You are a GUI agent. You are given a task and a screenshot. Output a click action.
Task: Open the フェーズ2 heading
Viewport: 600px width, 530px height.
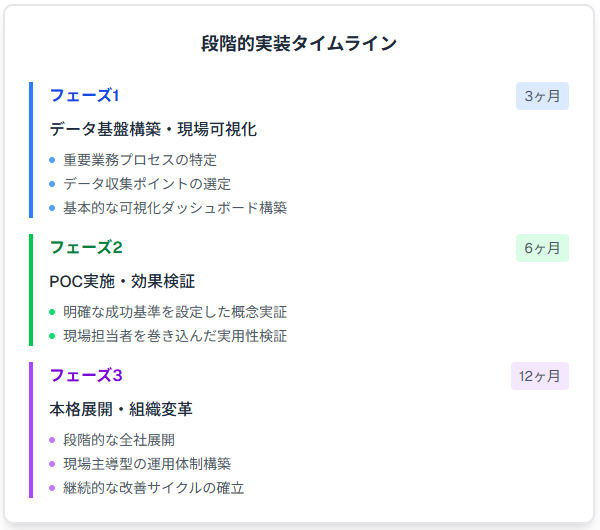(86, 247)
